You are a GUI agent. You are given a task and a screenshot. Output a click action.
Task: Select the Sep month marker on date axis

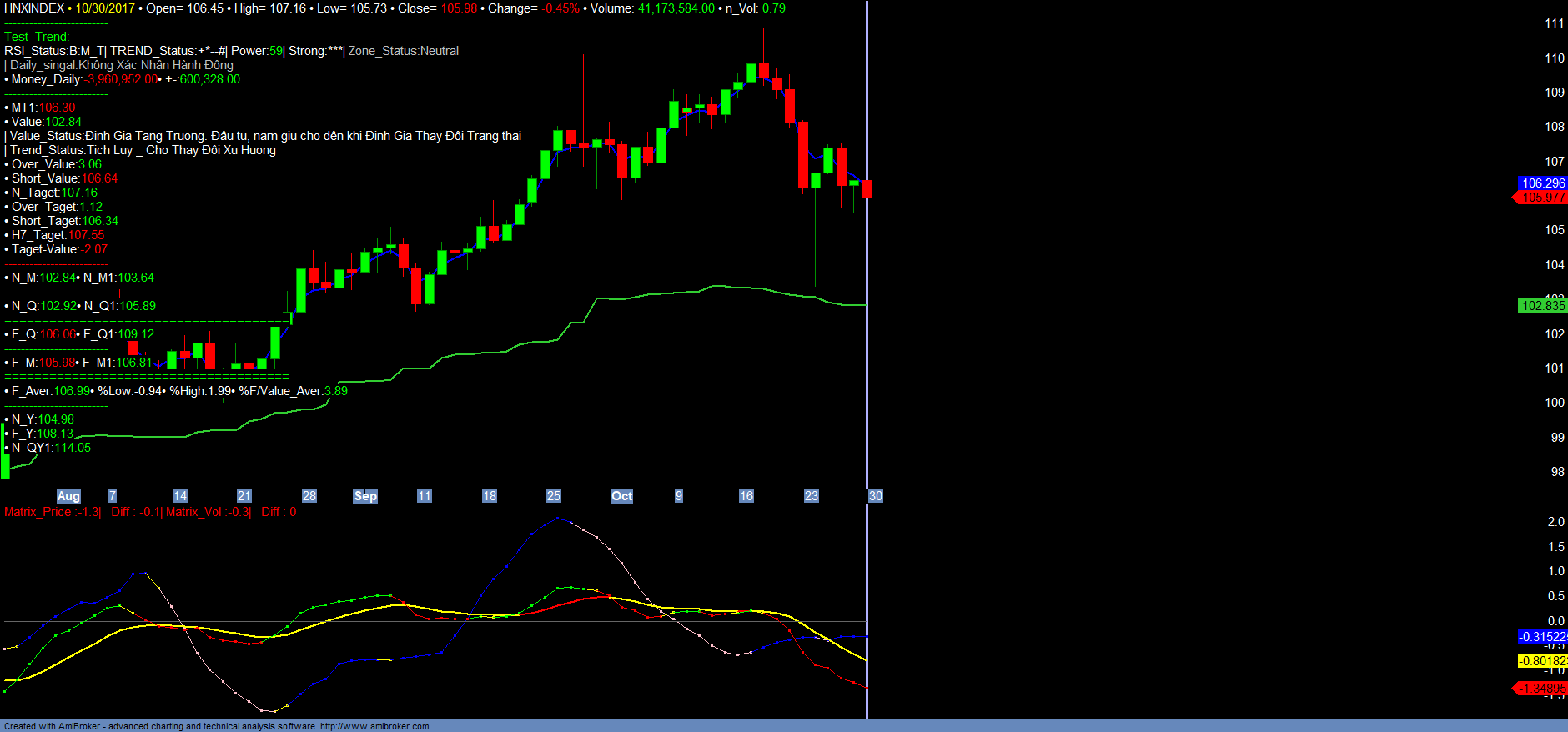pyautogui.click(x=365, y=496)
